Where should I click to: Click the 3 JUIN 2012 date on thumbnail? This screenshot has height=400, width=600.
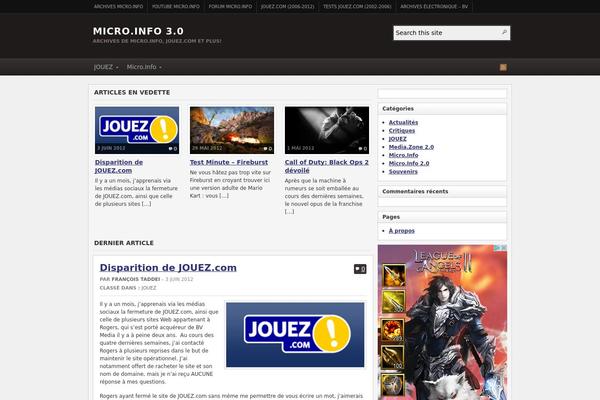coord(111,148)
